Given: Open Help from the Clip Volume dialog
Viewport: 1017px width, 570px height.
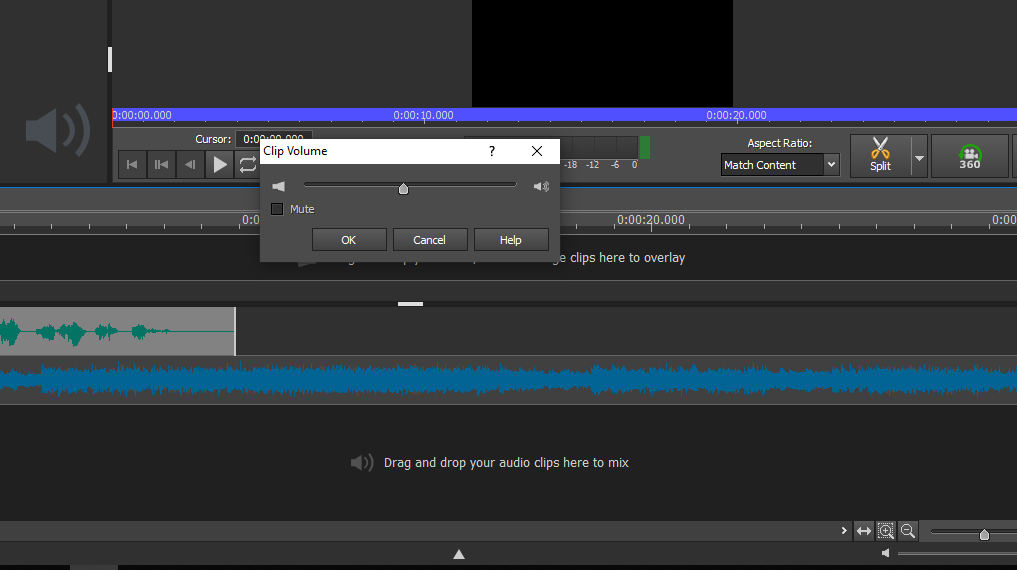Looking at the screenshot, I should 511,240.
